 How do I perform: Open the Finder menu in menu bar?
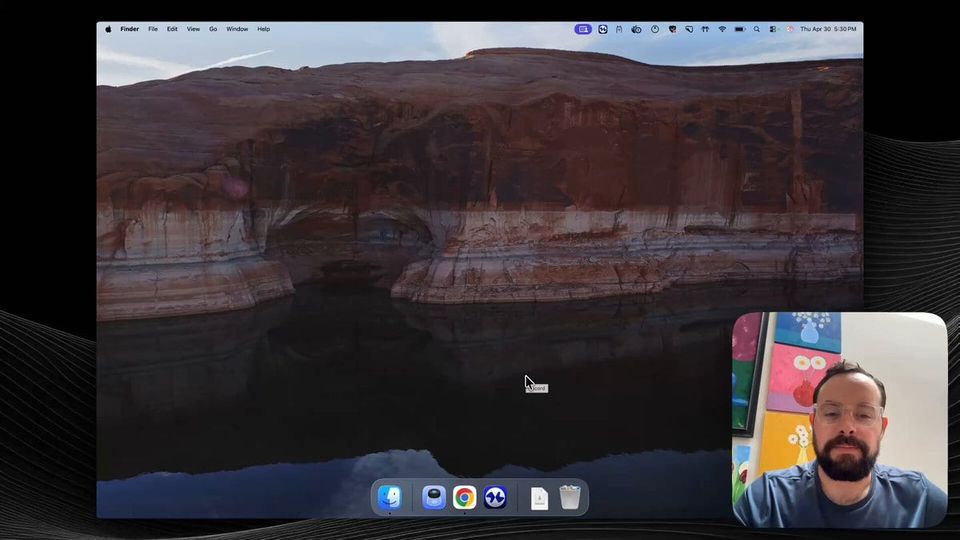click(x=129, y=29)
